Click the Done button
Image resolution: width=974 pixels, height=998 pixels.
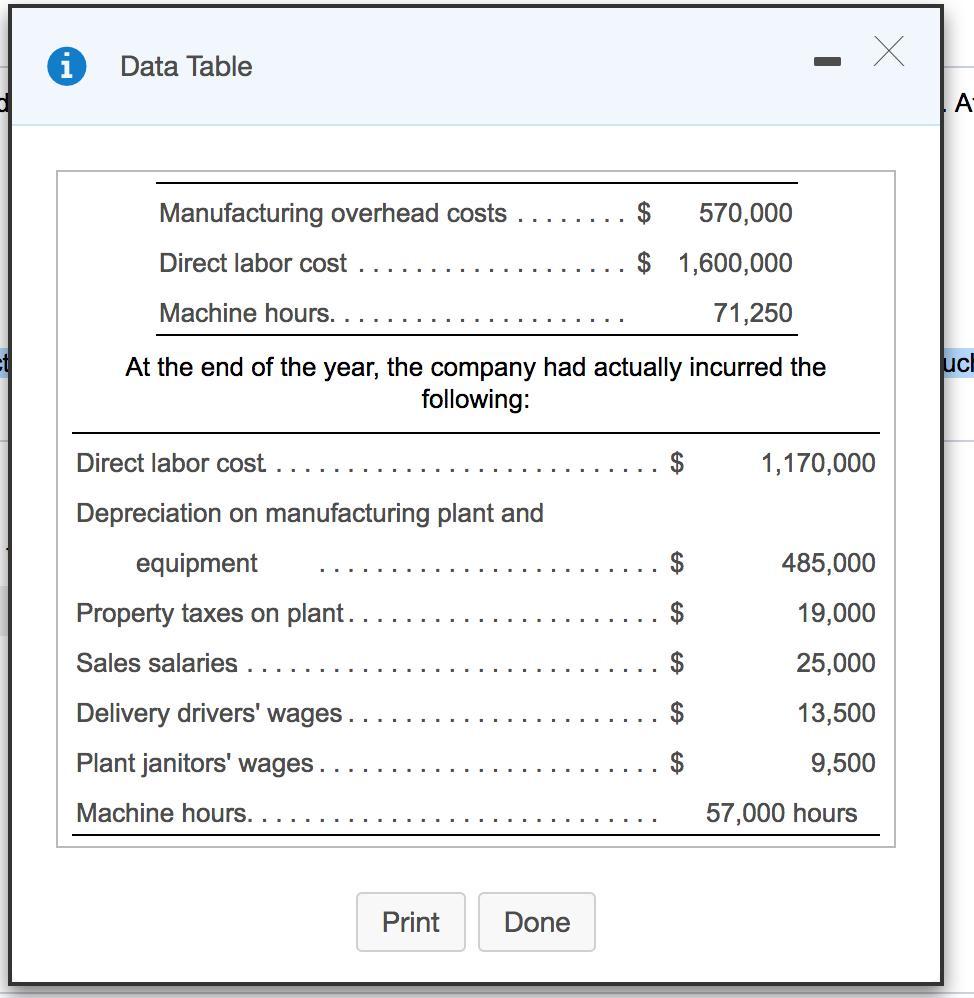tap(536, 922)
